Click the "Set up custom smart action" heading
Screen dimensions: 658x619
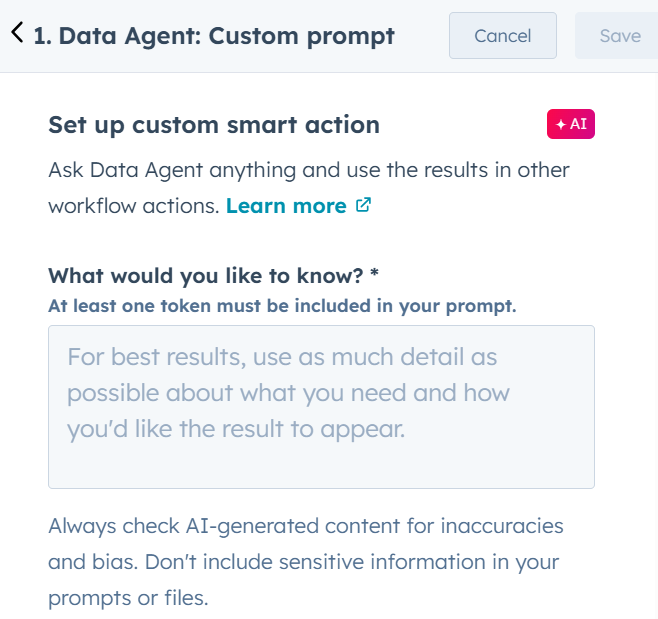pos(214,125)
